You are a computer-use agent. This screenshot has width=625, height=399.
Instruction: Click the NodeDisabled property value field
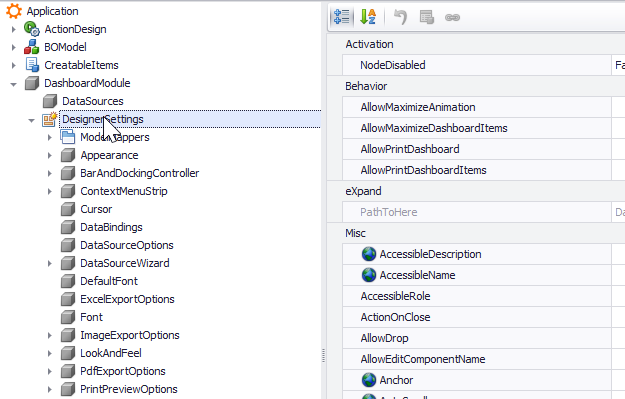[x=618, y=65]
